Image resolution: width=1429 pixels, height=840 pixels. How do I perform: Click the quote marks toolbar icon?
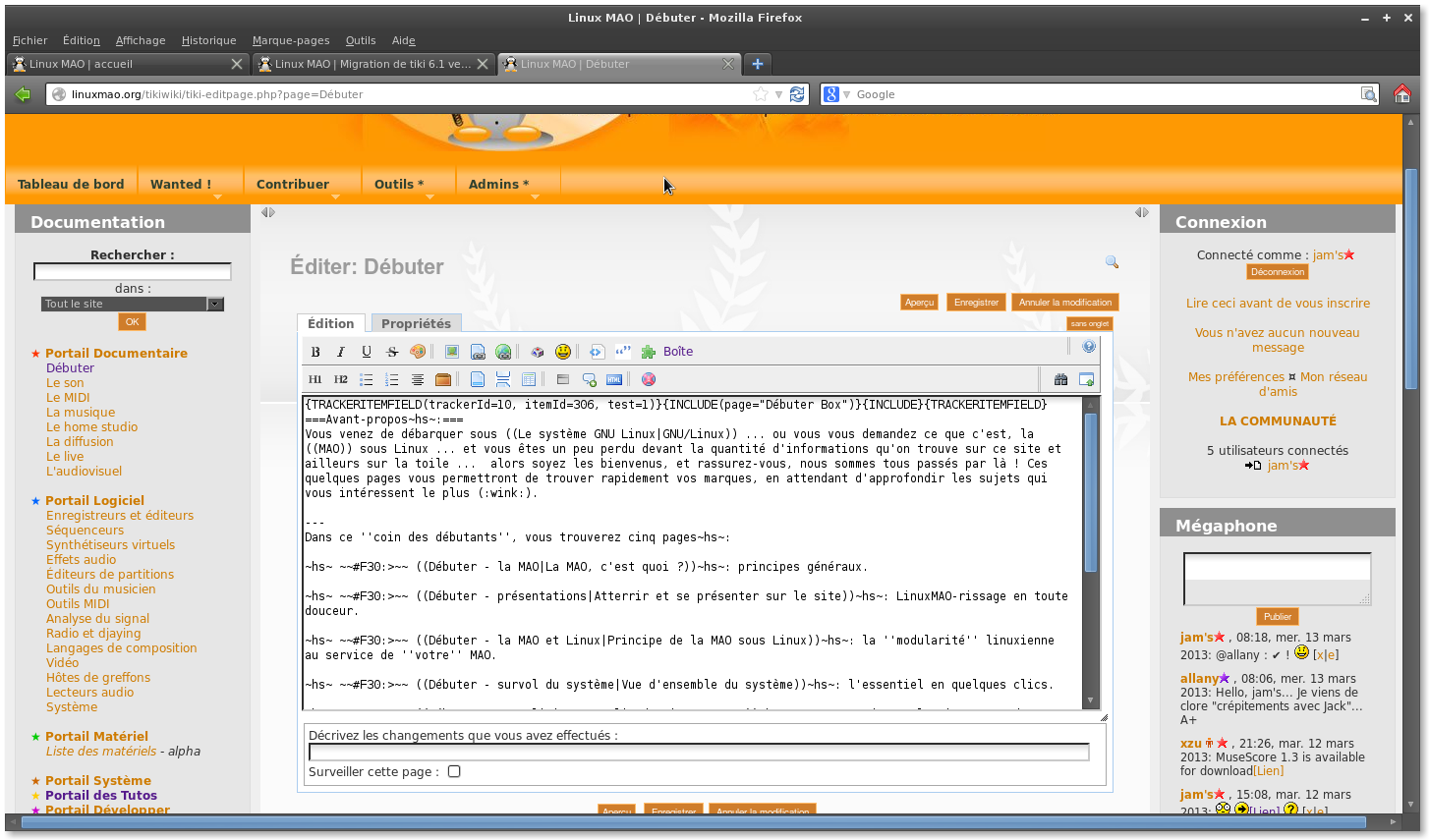(x=623, y=352)
